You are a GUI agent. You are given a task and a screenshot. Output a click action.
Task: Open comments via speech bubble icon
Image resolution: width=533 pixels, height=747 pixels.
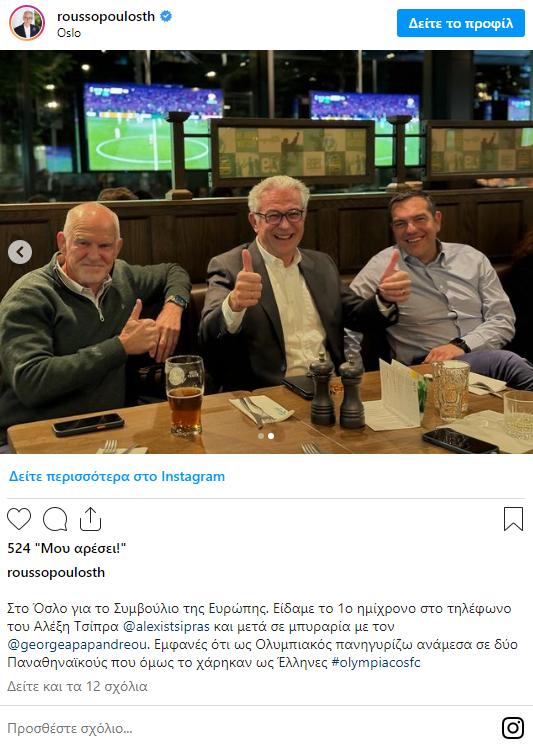[55, 519]
